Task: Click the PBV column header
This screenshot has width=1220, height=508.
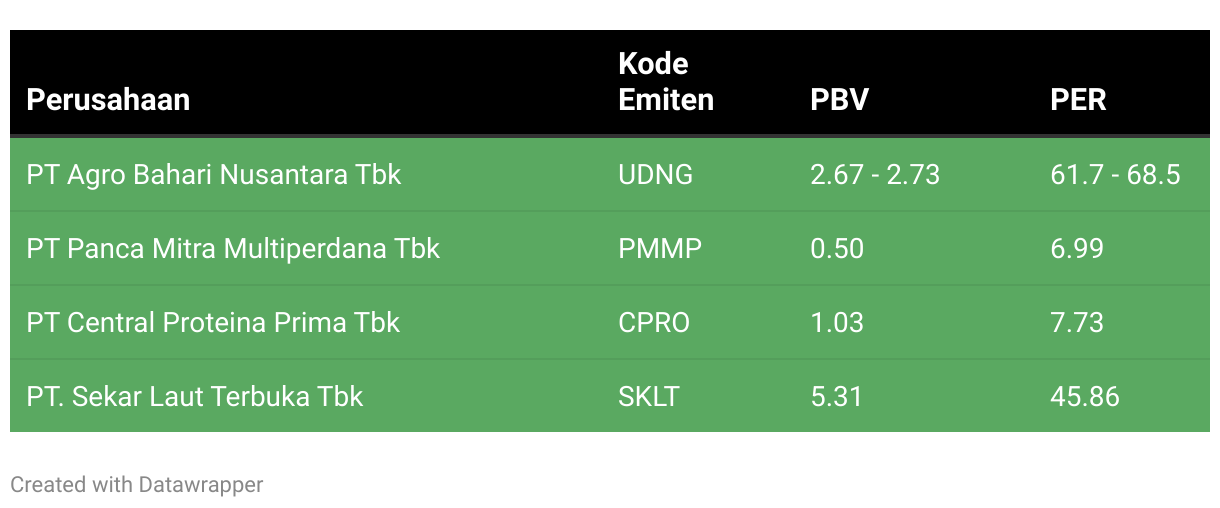Action: (839, 100)
